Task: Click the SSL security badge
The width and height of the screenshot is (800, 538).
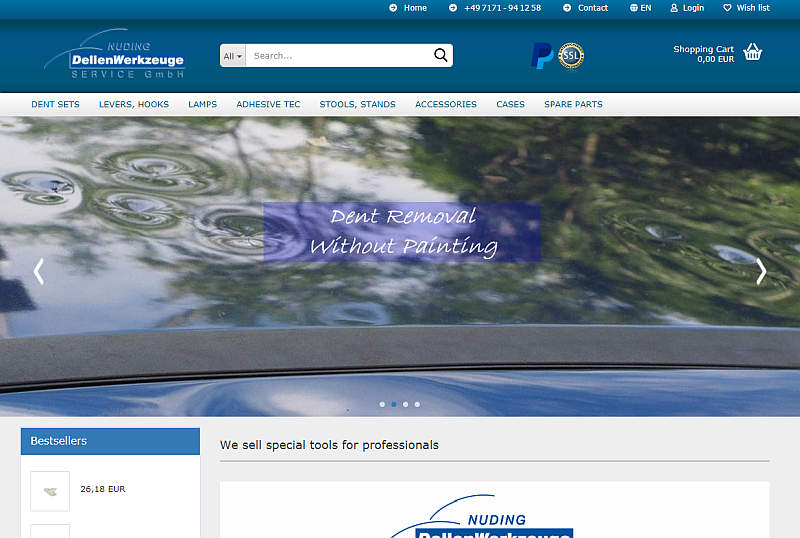Action: [571, 56]
